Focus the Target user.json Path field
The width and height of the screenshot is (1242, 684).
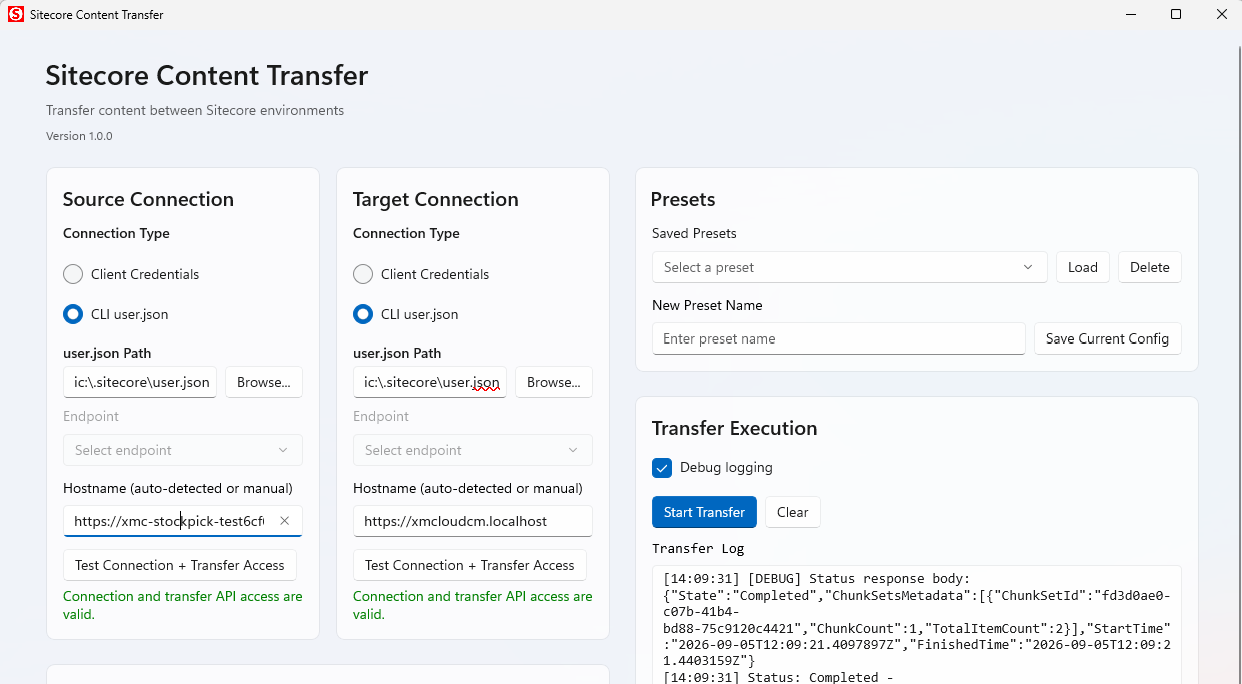(430, 382)
